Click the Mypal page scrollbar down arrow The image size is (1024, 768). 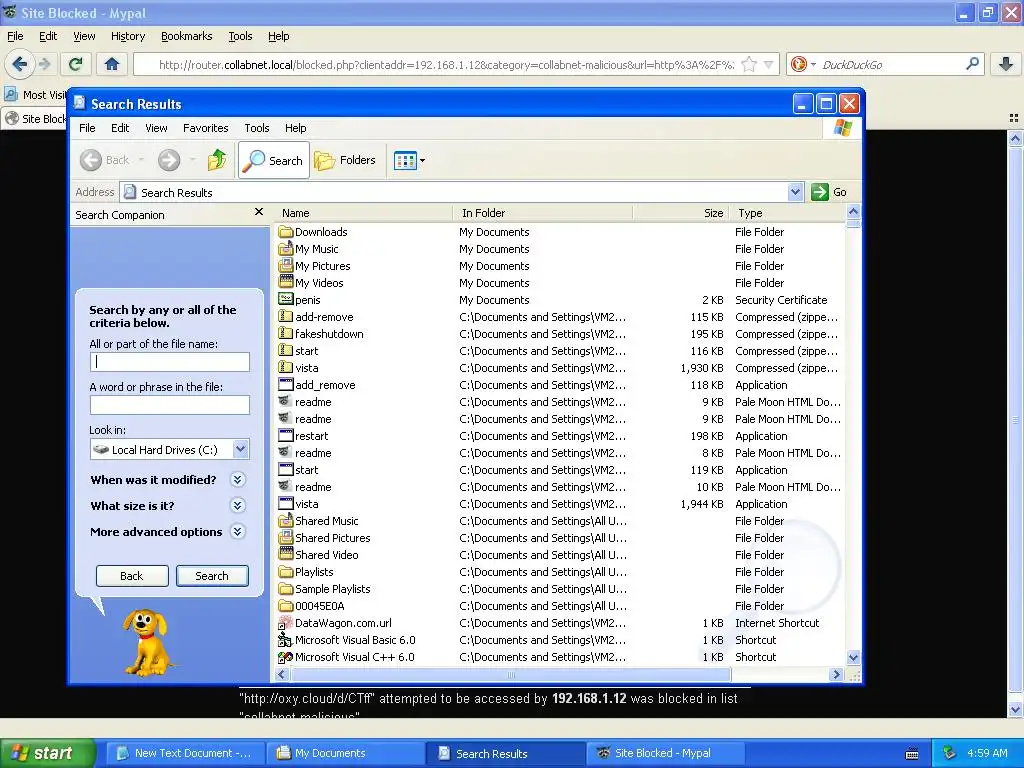(1015, 709)
